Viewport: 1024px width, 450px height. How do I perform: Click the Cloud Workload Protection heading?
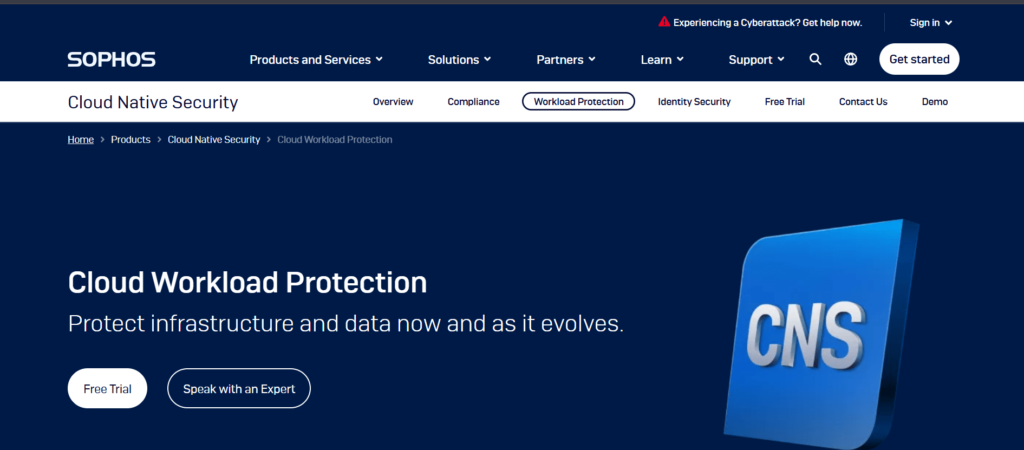pos(248,282)
